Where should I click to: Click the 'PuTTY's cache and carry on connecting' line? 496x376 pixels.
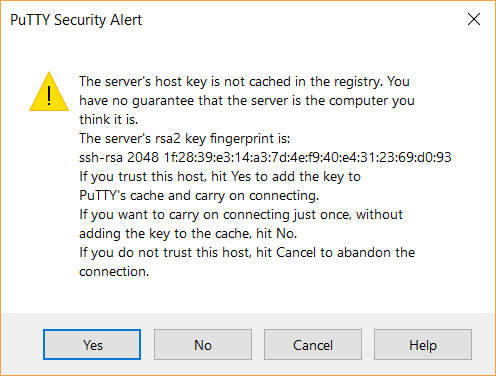(199, 196)
